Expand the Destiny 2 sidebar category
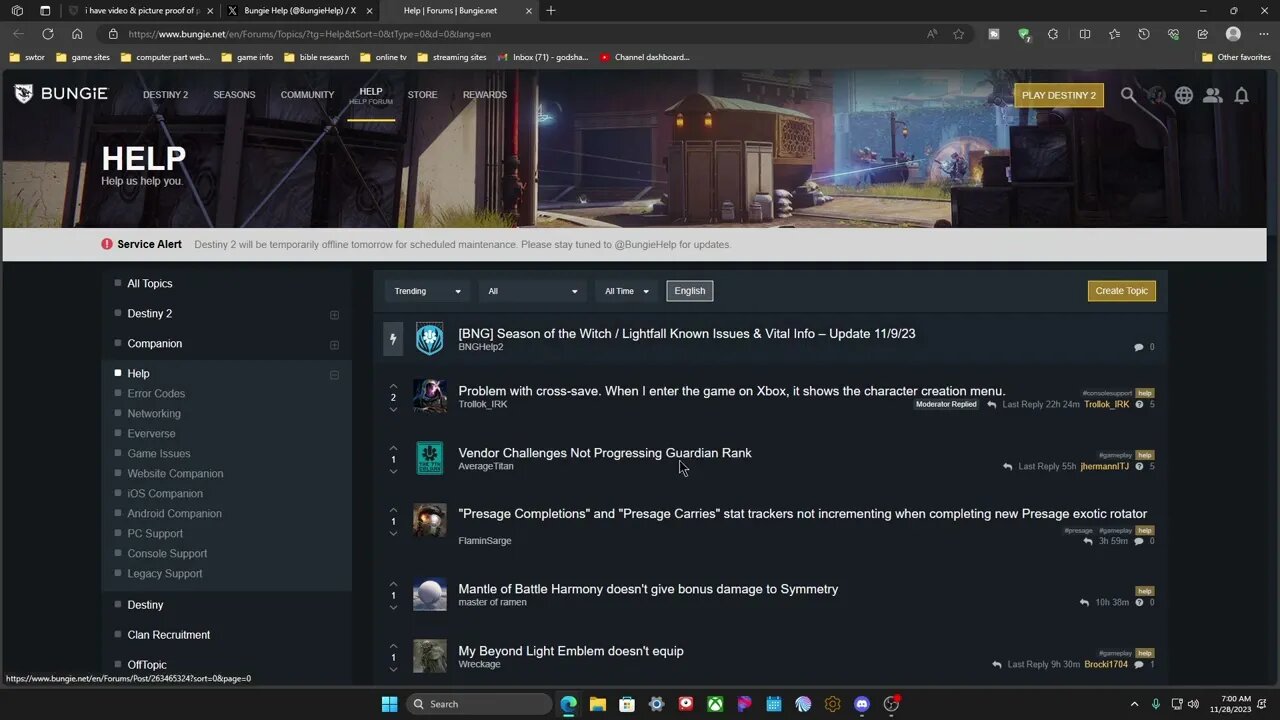This screenshot has height=720, width=1280. 334,315
